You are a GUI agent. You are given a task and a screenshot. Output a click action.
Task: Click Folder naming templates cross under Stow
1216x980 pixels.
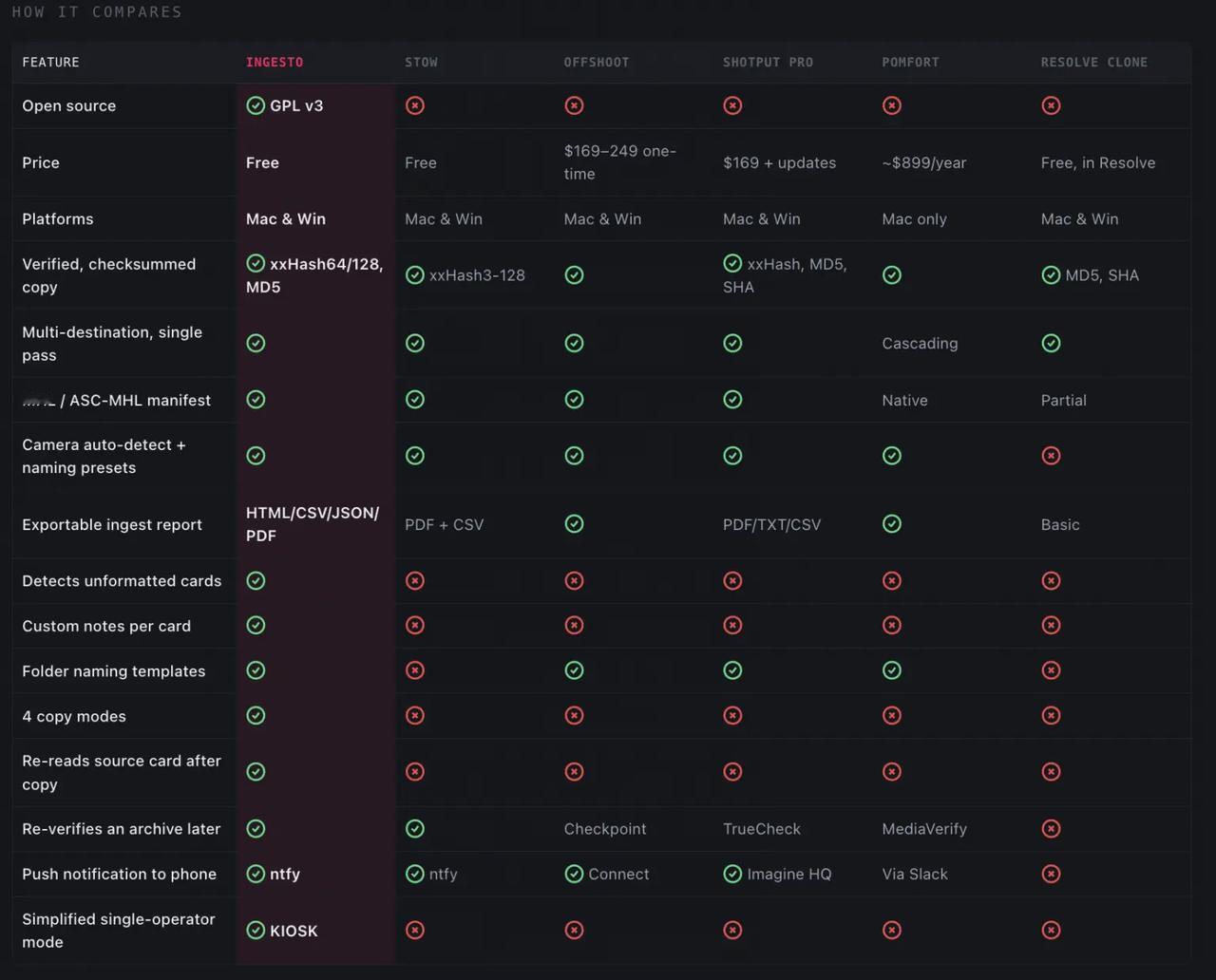pos(415,670)
